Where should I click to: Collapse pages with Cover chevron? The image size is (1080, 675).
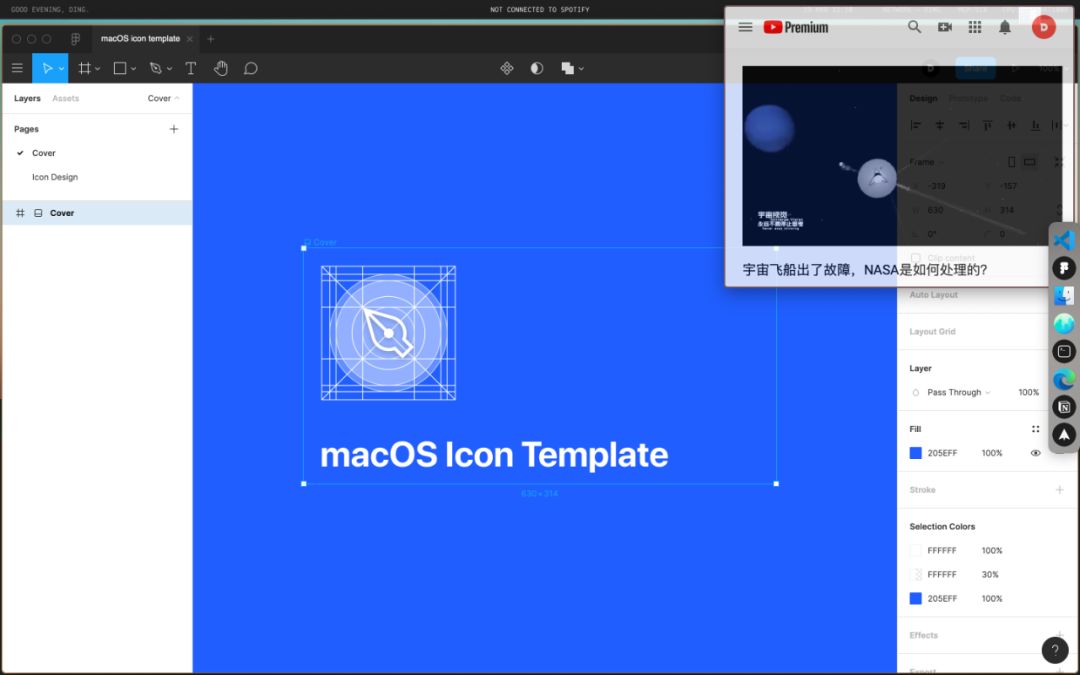tap(177, 98)
